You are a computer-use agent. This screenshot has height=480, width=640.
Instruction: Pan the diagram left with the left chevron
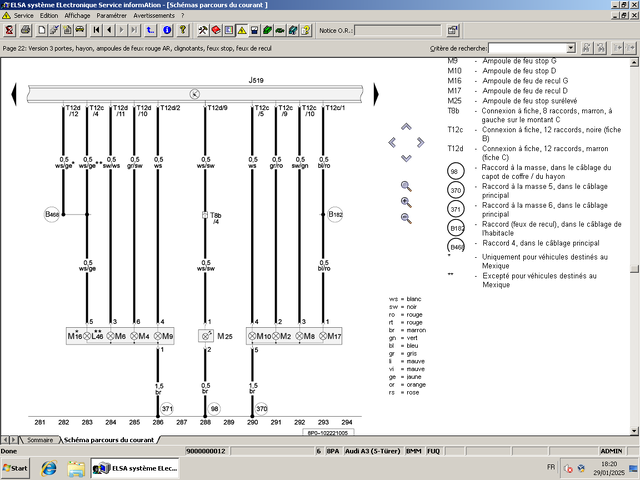point(392,141)
